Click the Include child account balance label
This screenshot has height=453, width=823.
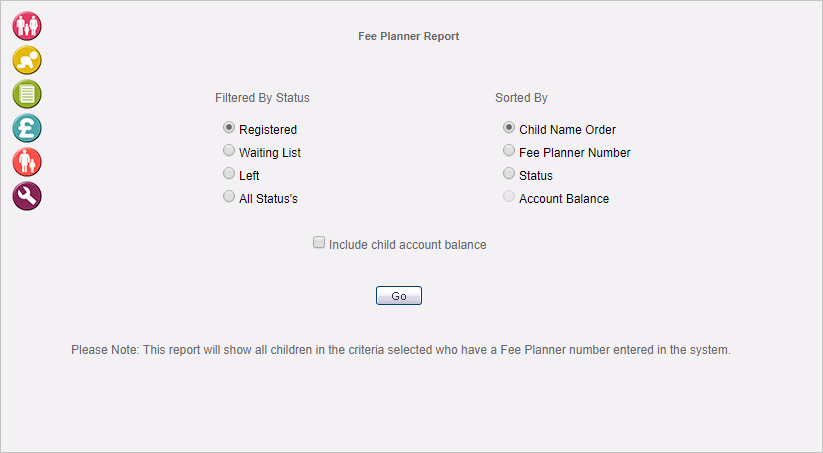407,245
